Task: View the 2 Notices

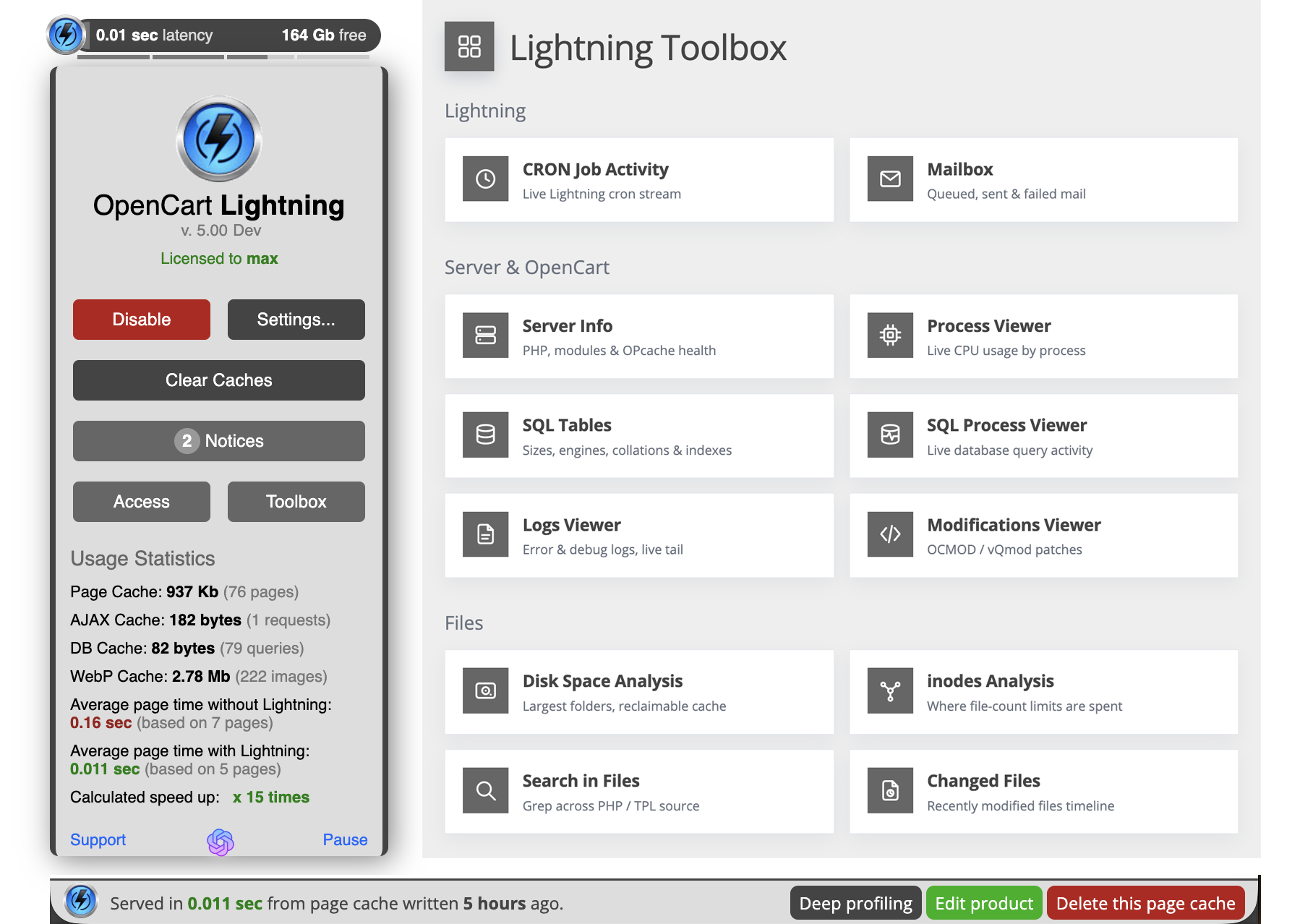Action: (x=219, y=441)
